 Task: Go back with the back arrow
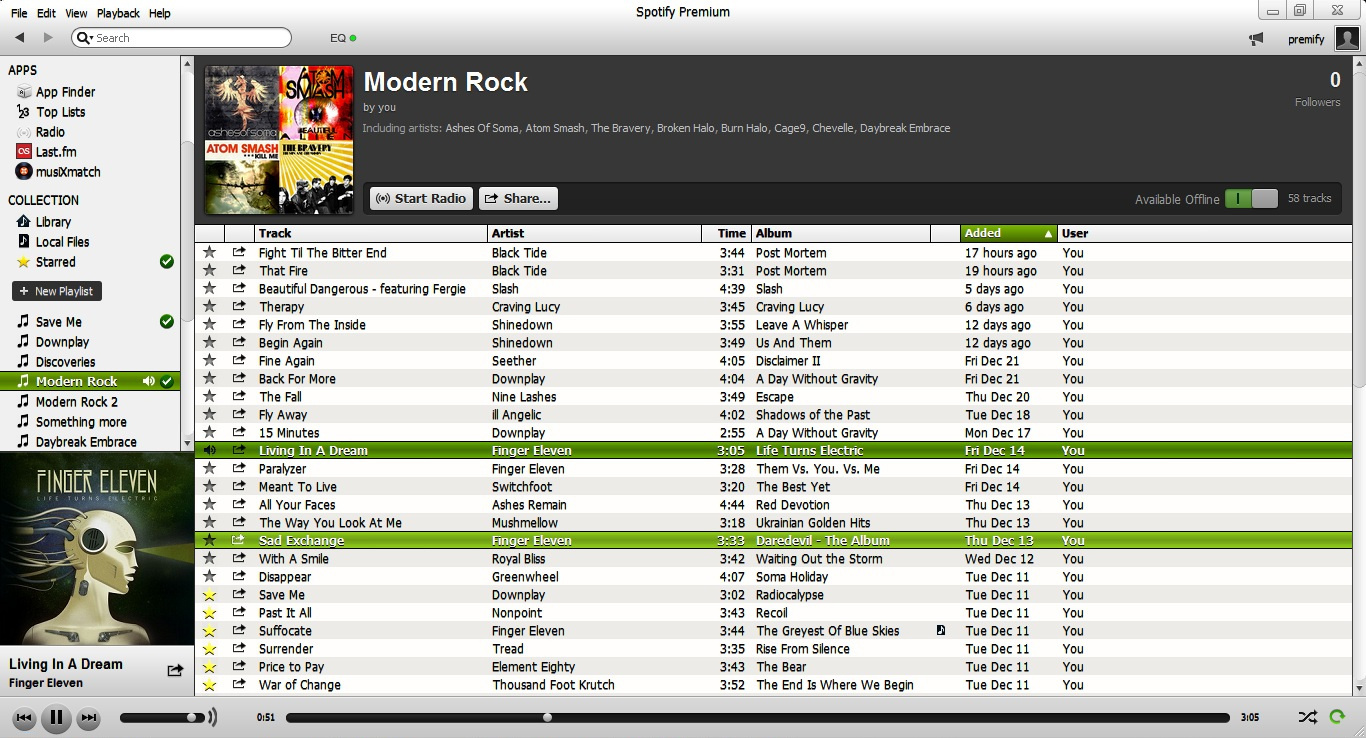(19, 38)
